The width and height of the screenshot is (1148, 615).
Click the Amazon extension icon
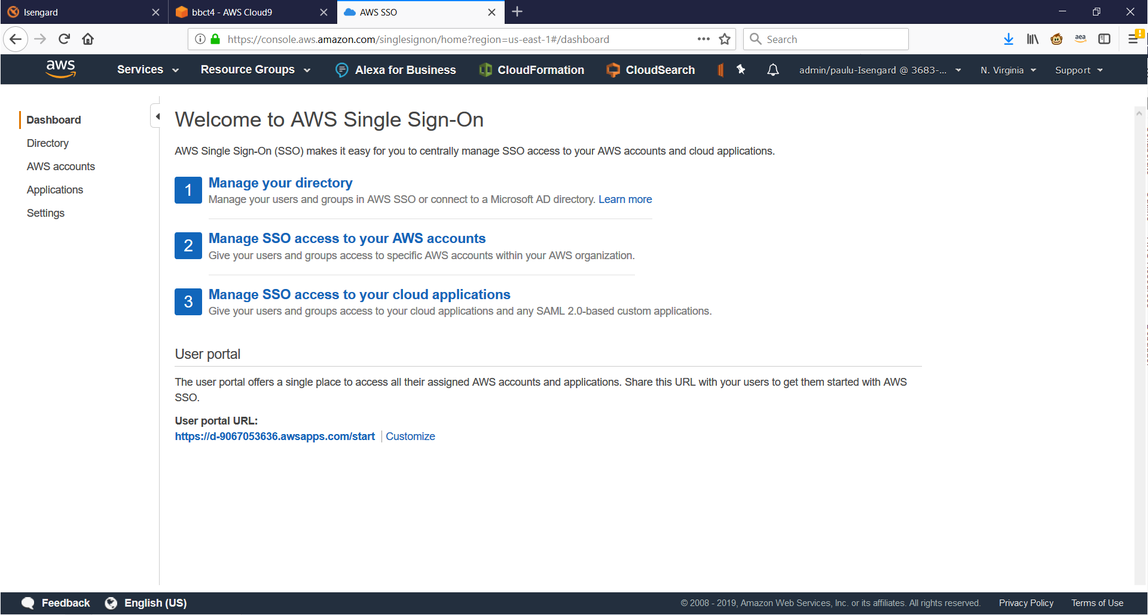pyautogui.click(x=1081, y=40)
